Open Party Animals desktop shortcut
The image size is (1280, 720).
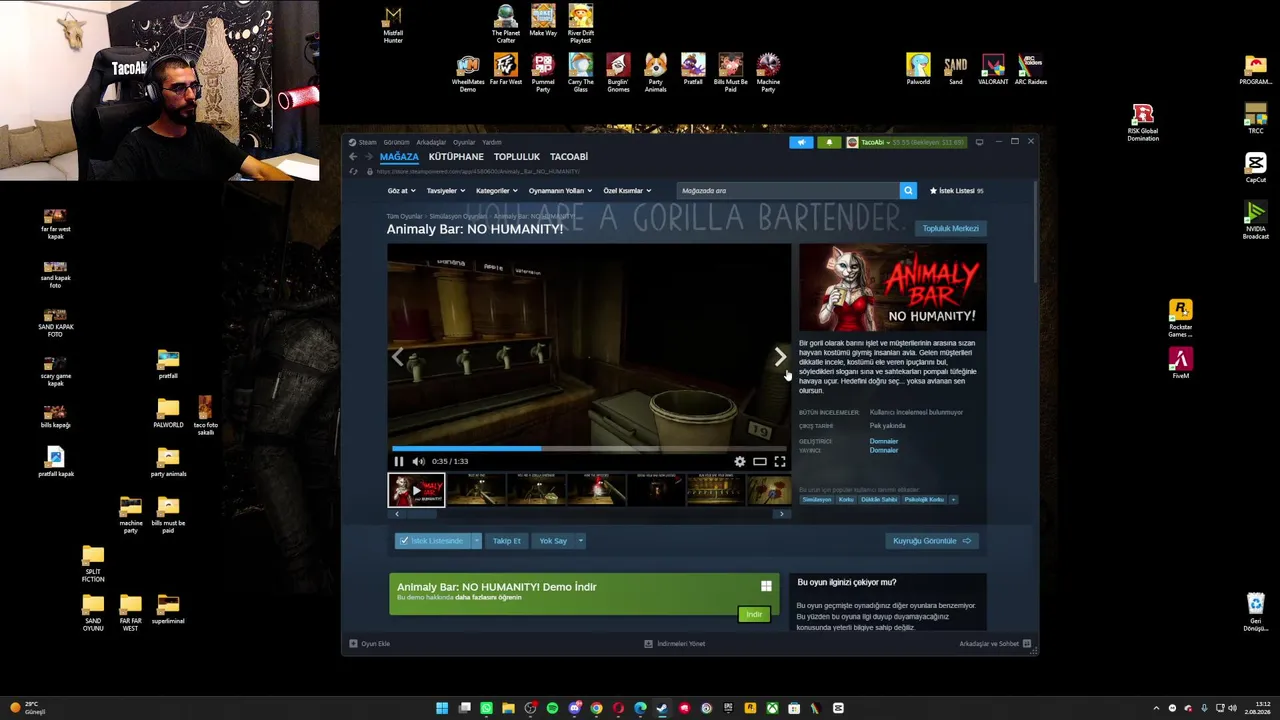(x=656, y=73)
